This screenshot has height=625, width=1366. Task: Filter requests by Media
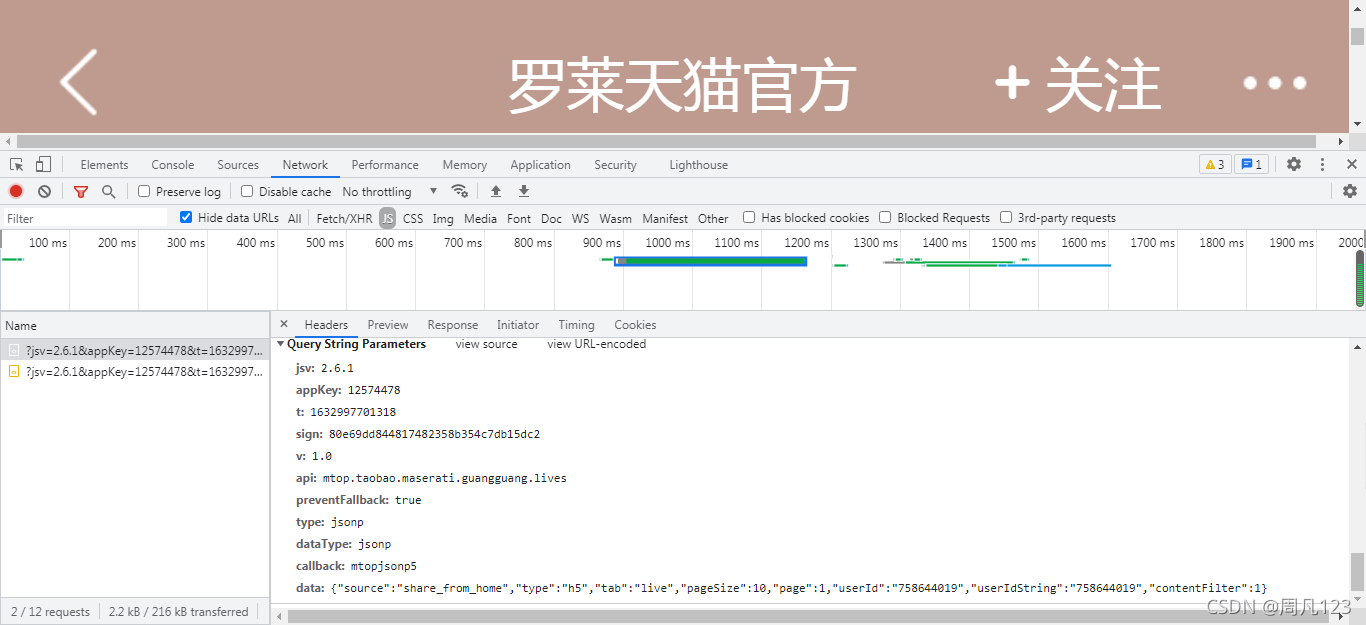click(480, 218)
